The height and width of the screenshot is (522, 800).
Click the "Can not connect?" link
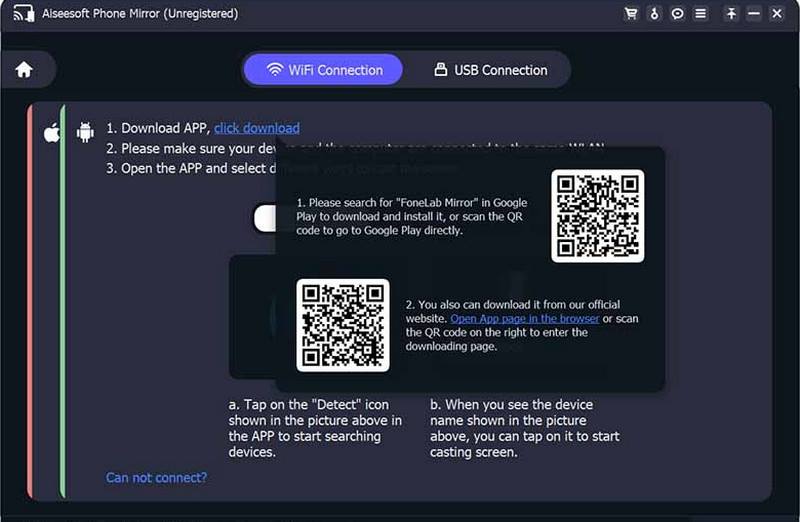point(156,478)
